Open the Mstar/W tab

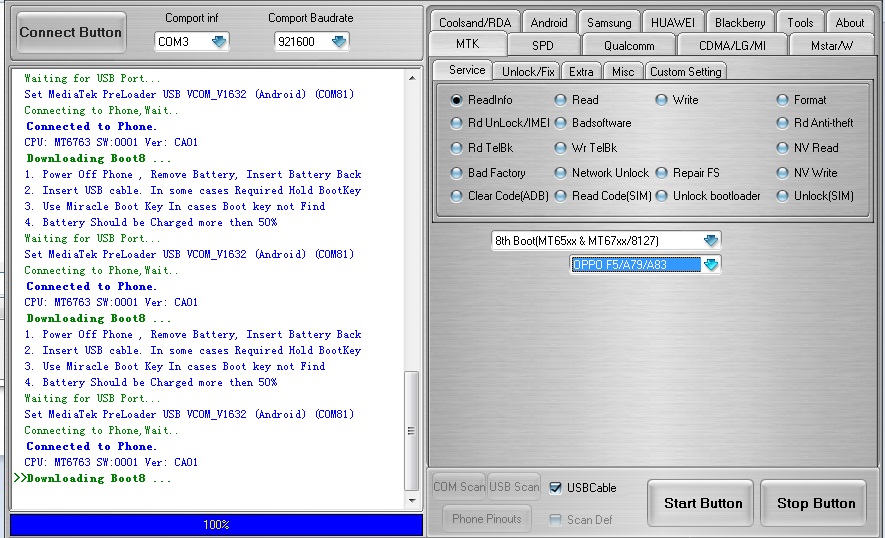tap(831, 45)
